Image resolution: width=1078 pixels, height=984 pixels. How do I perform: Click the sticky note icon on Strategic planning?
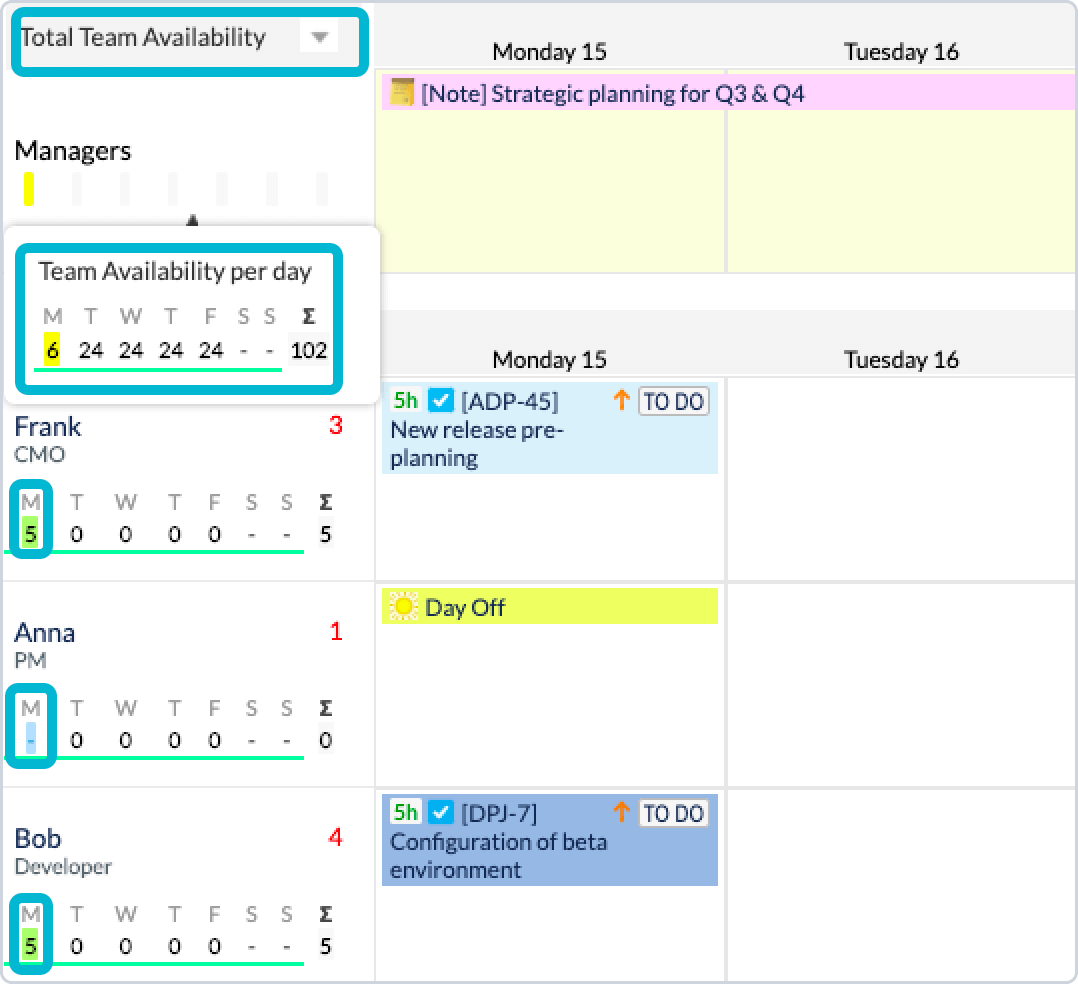pyautogui.click(x=402, y=93)
